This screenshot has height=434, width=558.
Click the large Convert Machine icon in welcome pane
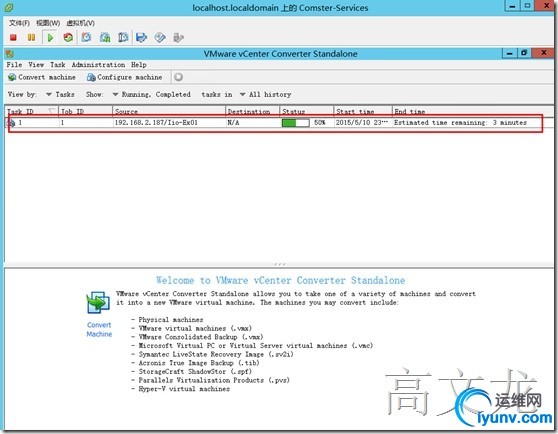tap(98, 302)
